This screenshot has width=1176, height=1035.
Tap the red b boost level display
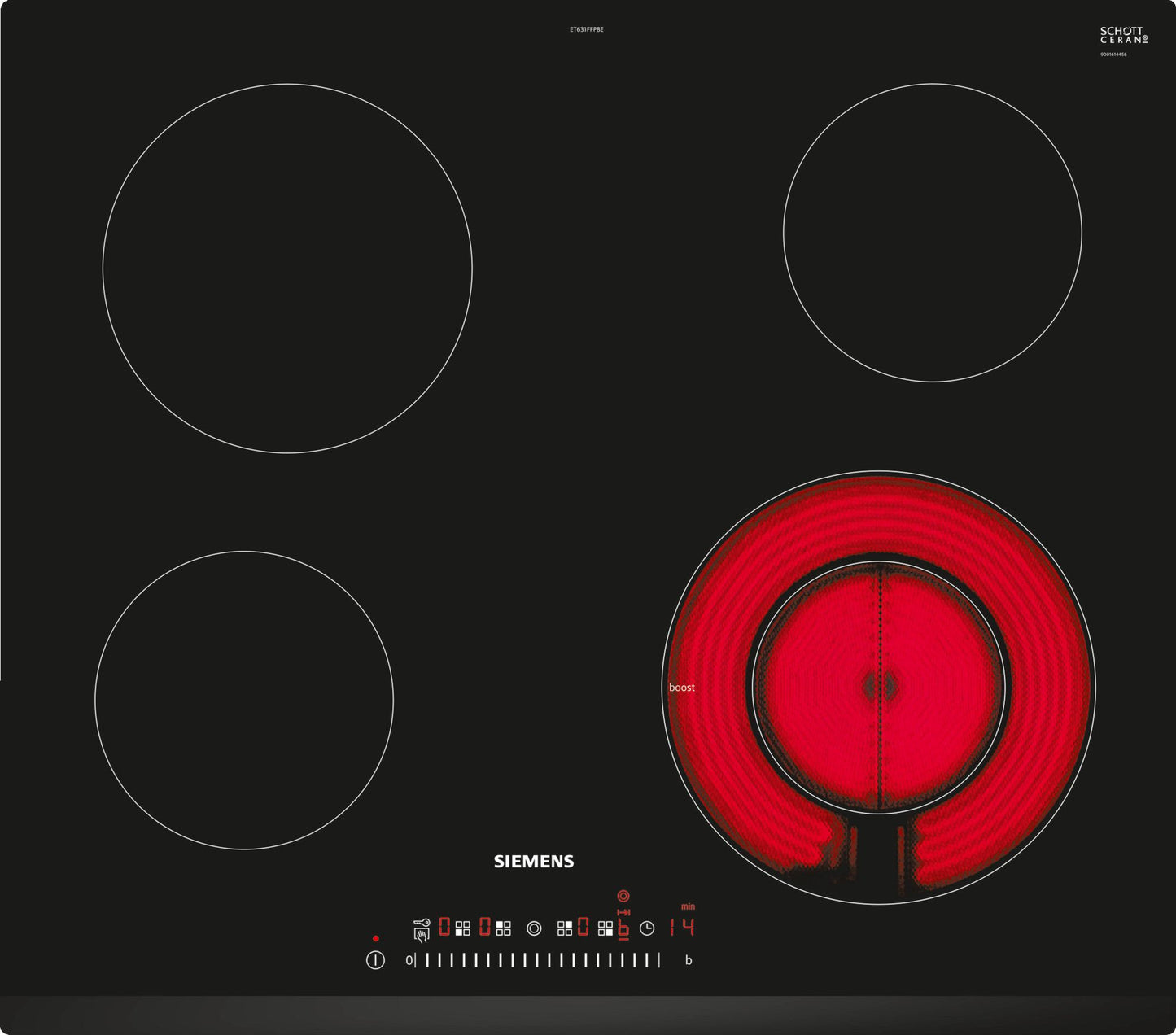point(623,928)
